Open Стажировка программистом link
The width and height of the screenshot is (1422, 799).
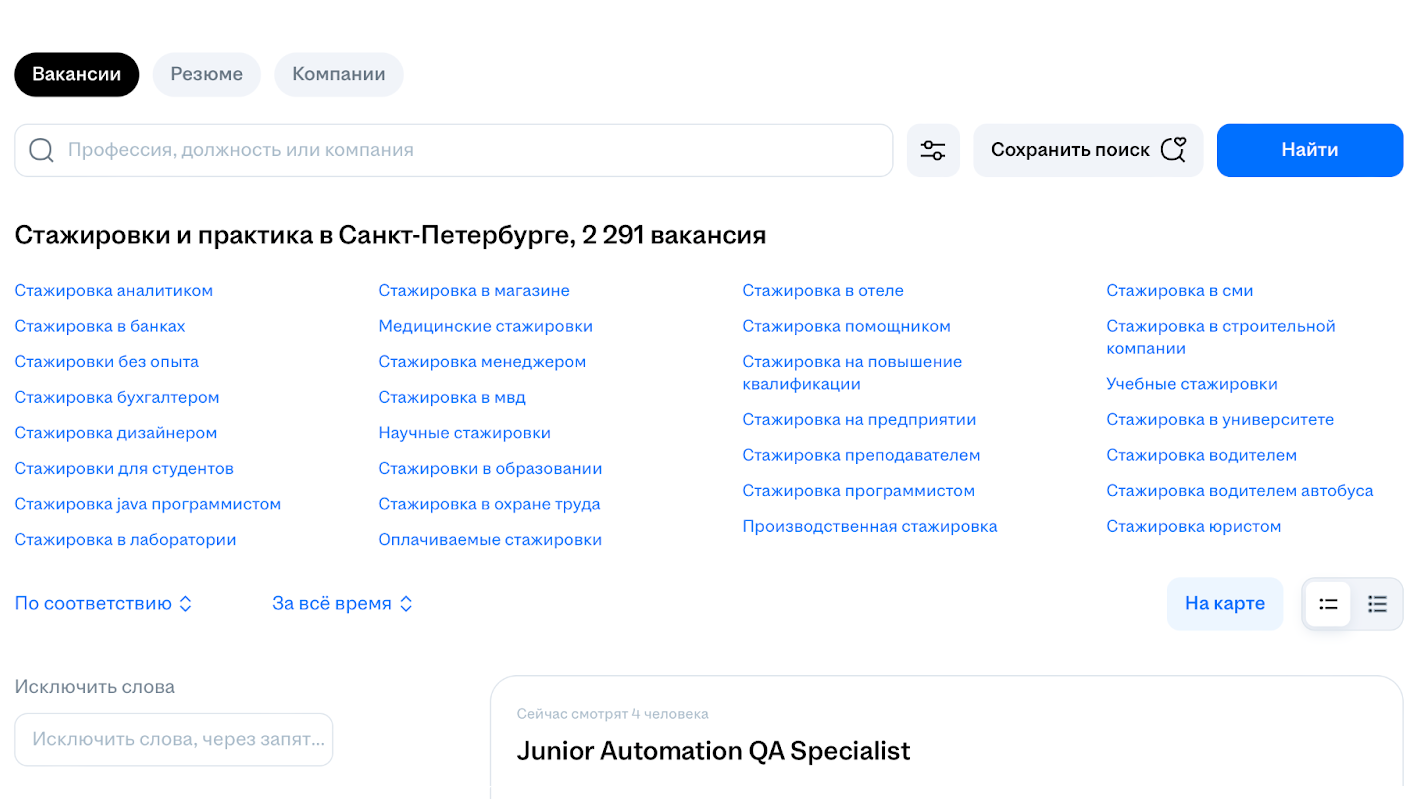tap(858, 491)
